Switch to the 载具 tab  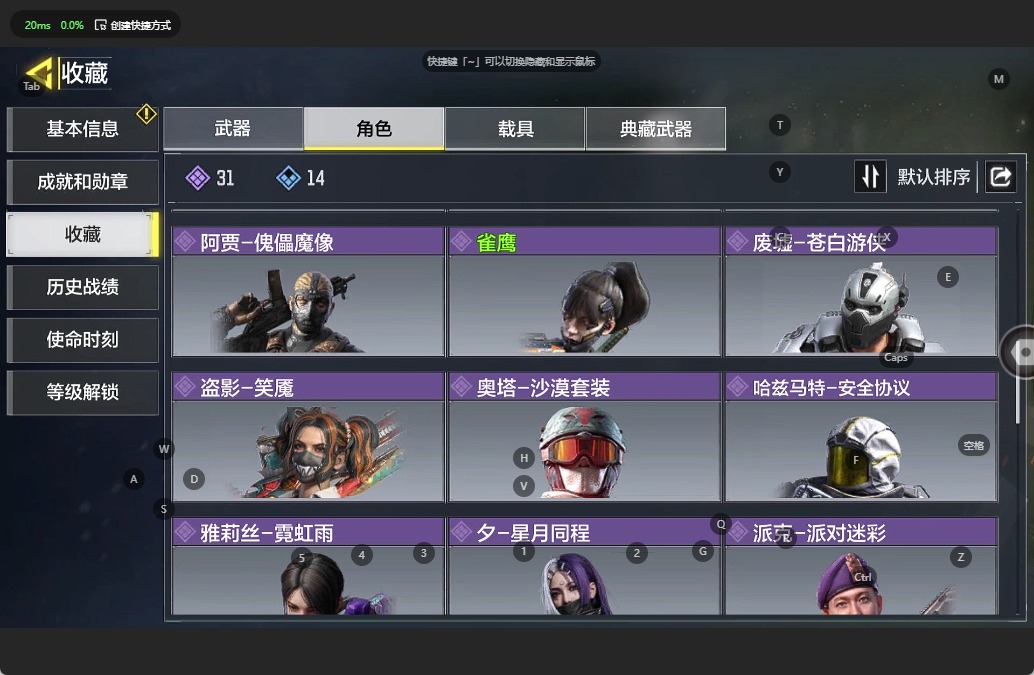[x=515, y=129]
